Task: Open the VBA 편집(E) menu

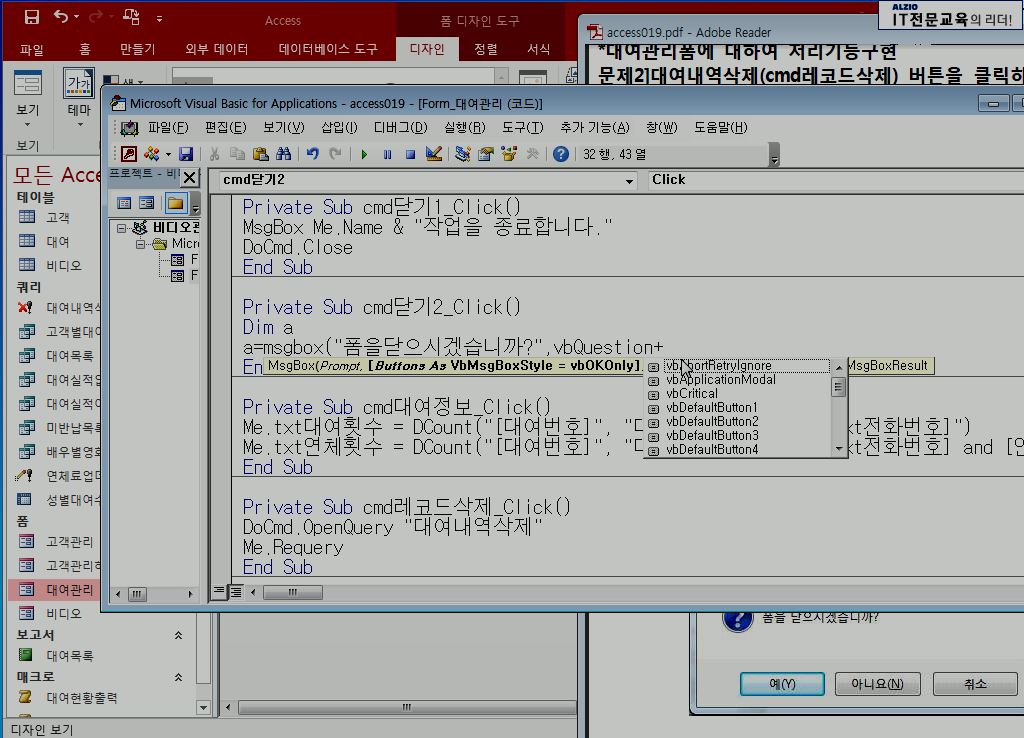Action: (x=225, y=127)
